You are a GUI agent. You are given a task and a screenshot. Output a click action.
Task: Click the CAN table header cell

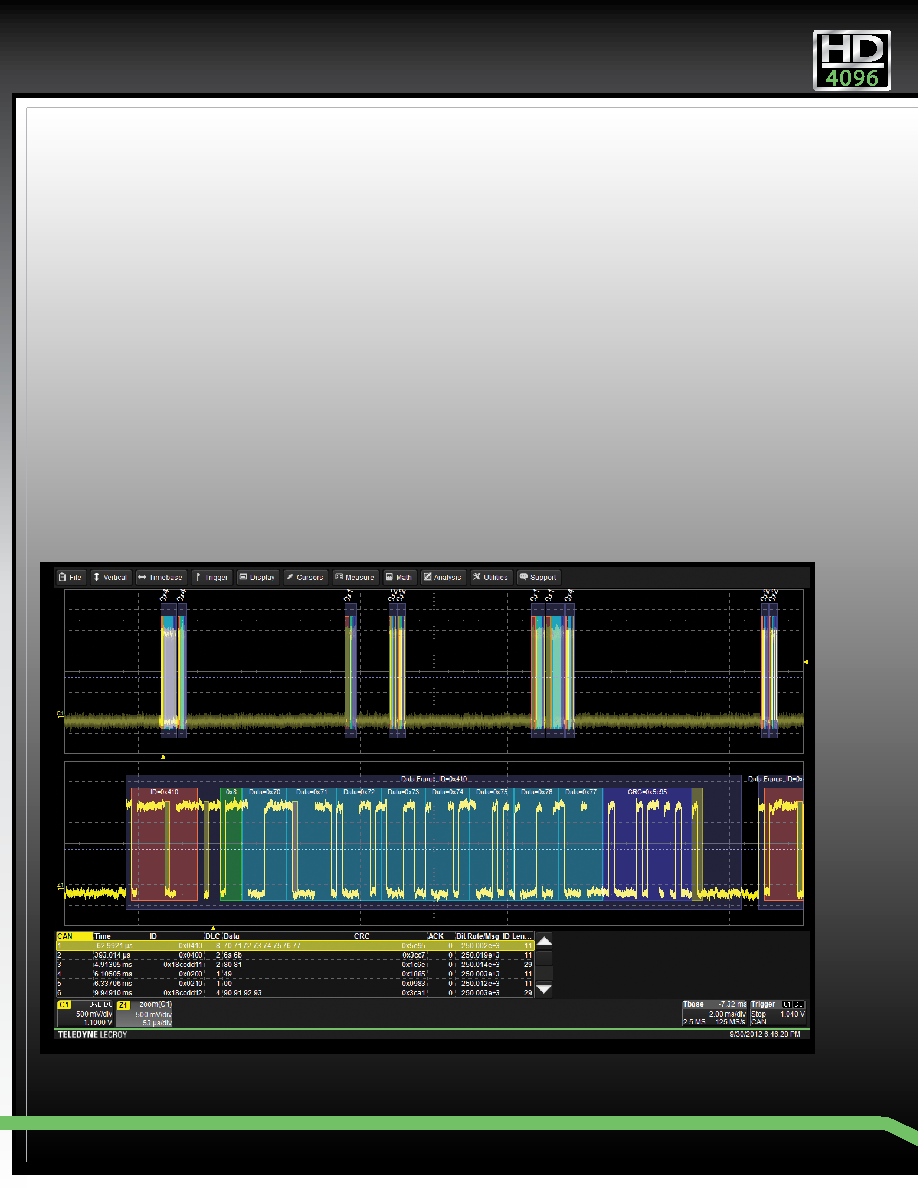pyautogui.click(x=74, y=936)
